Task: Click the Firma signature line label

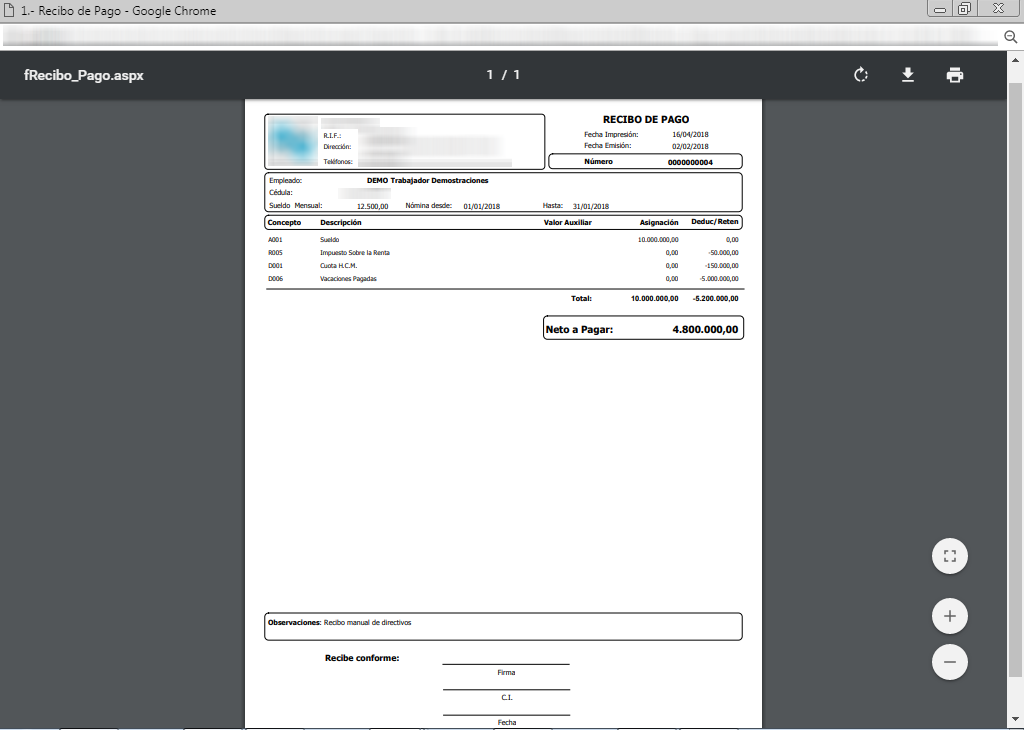Action: click(506, 673)
